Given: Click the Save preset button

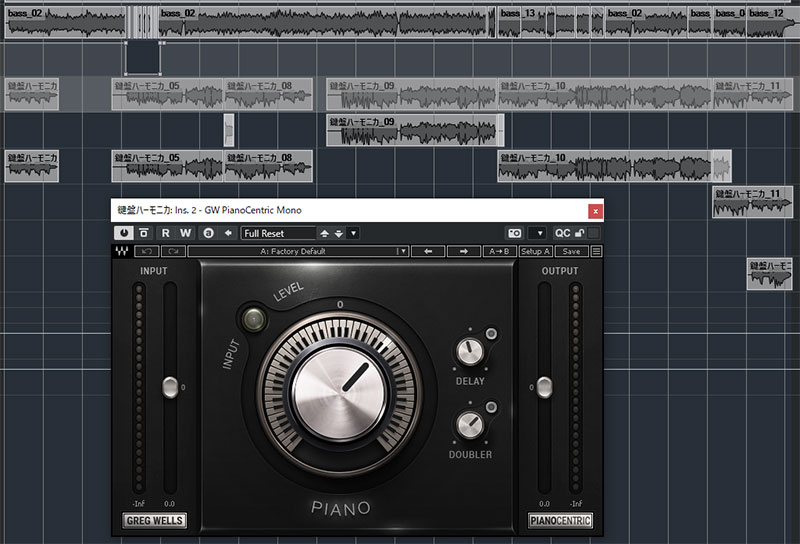Looking at the screenshot, I should pos(571,251).
